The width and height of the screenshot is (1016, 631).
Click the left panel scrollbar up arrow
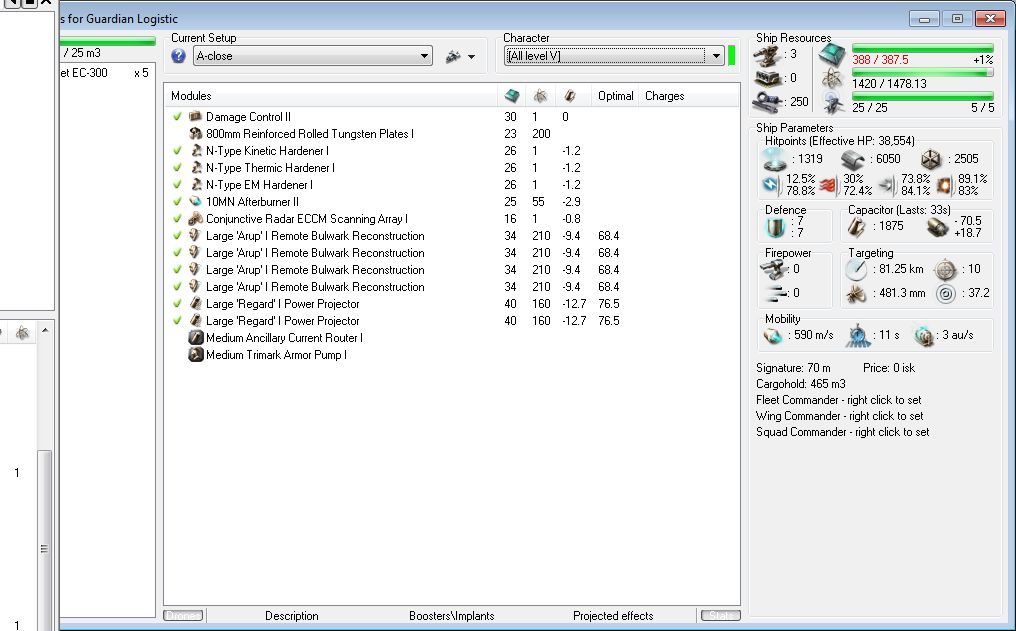[x=45, y=330]
